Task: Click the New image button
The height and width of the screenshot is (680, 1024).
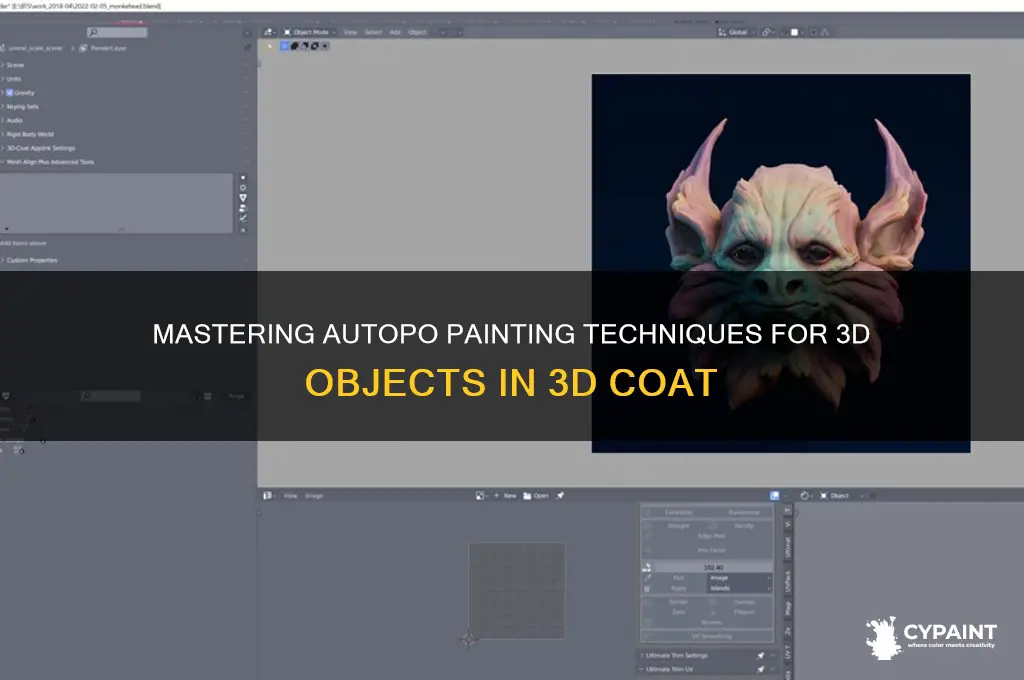Action: click(505, 496)
